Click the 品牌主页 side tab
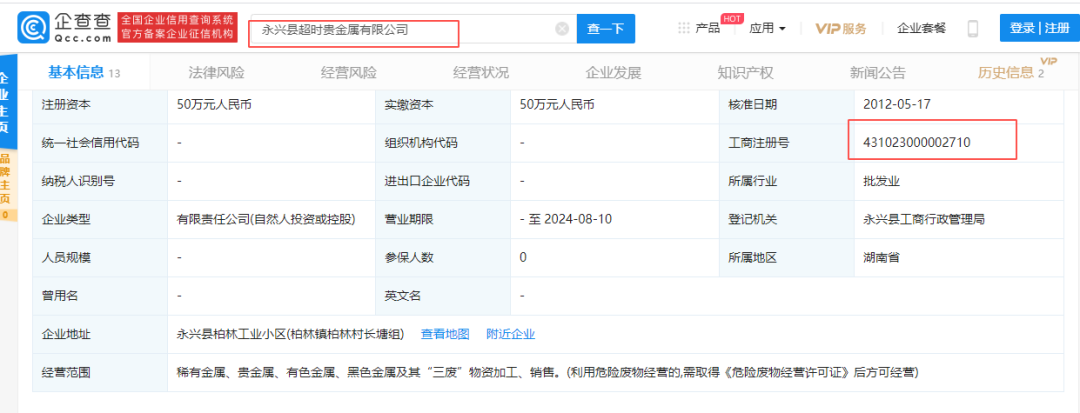 click(x=6, y=185)
